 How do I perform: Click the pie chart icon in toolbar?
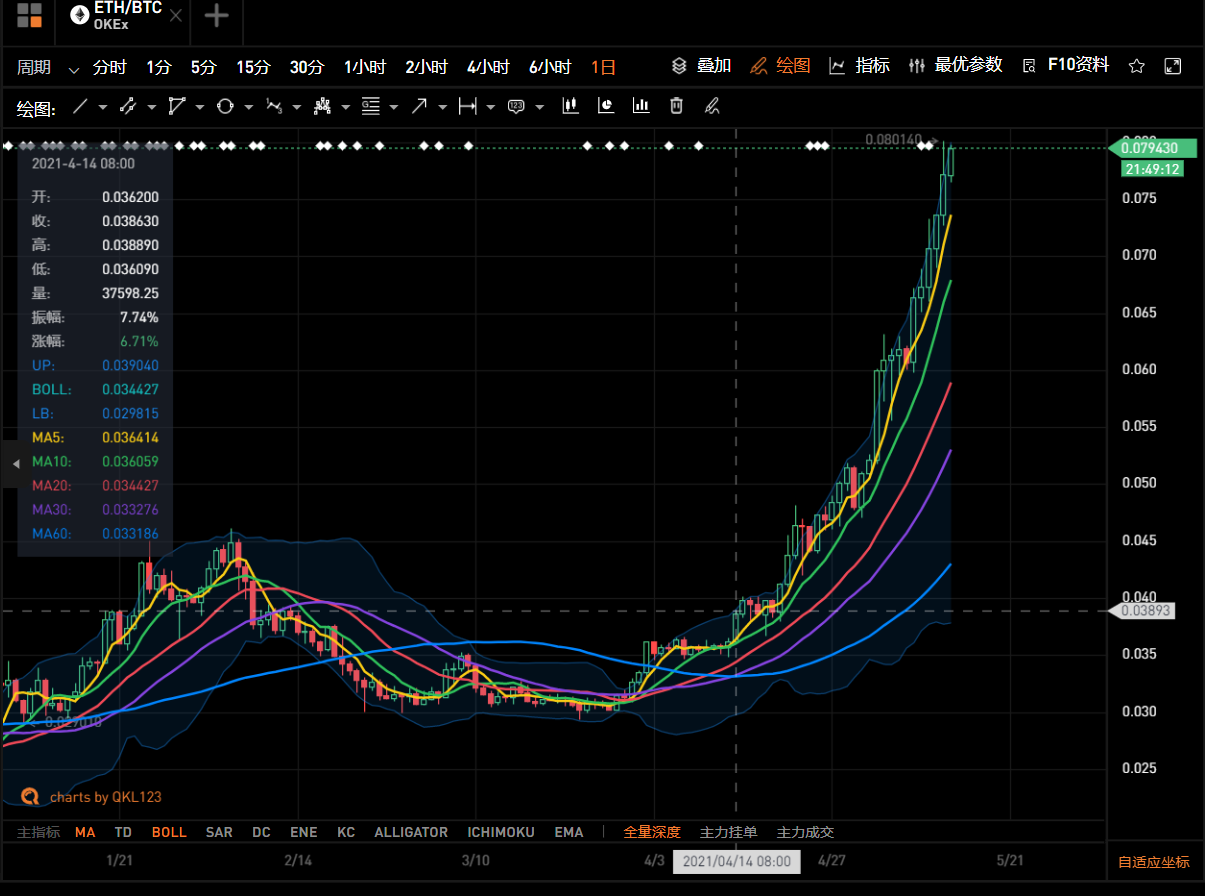pos(606,106)
